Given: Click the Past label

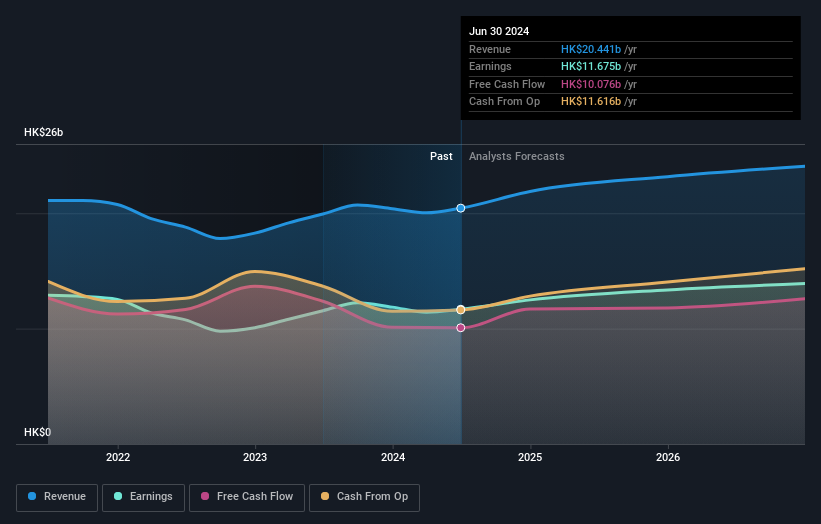Looking at the screenshot, I should point(441,156).
